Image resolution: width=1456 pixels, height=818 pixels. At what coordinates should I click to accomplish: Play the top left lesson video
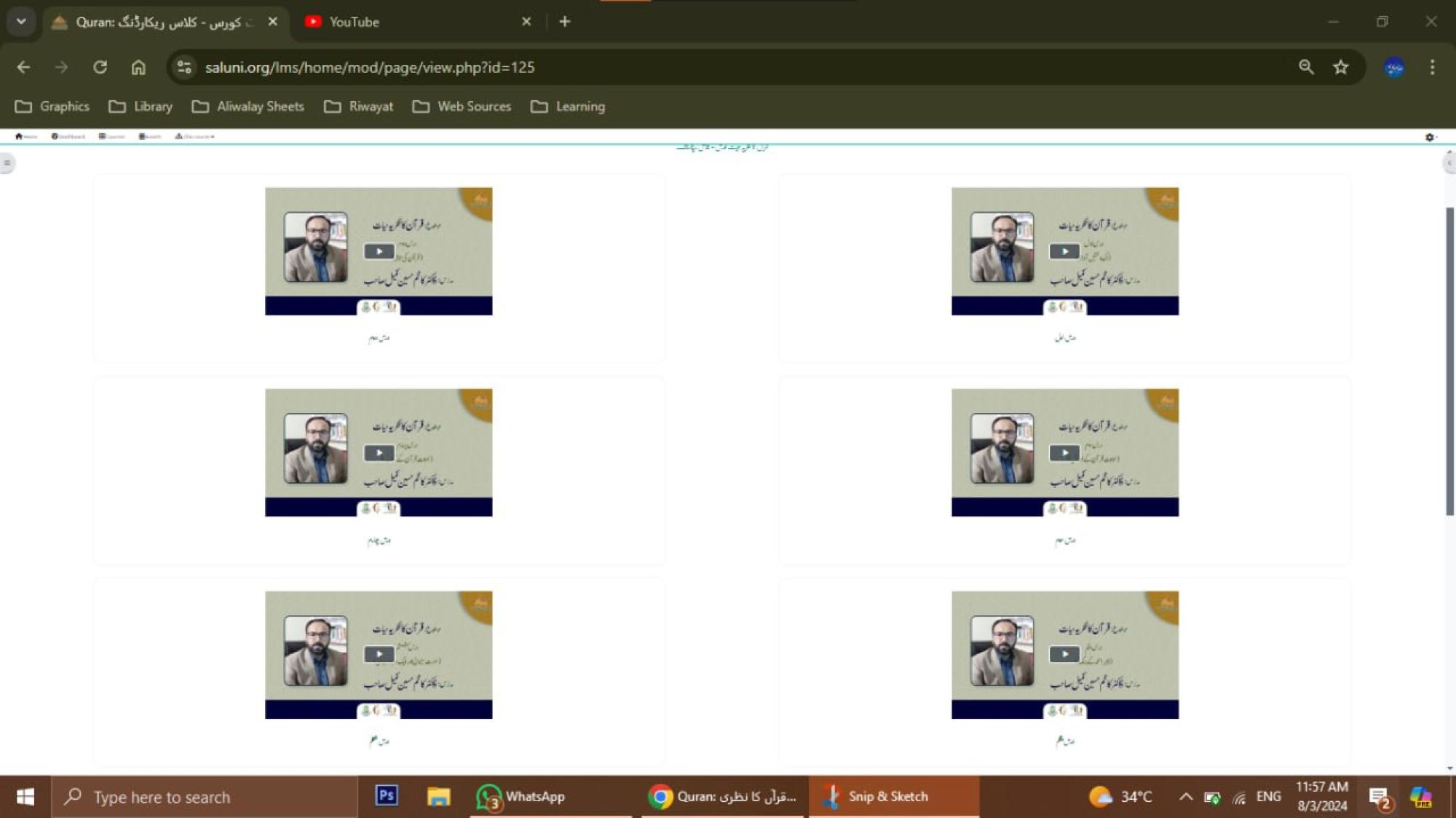click(x=379, y=251)
